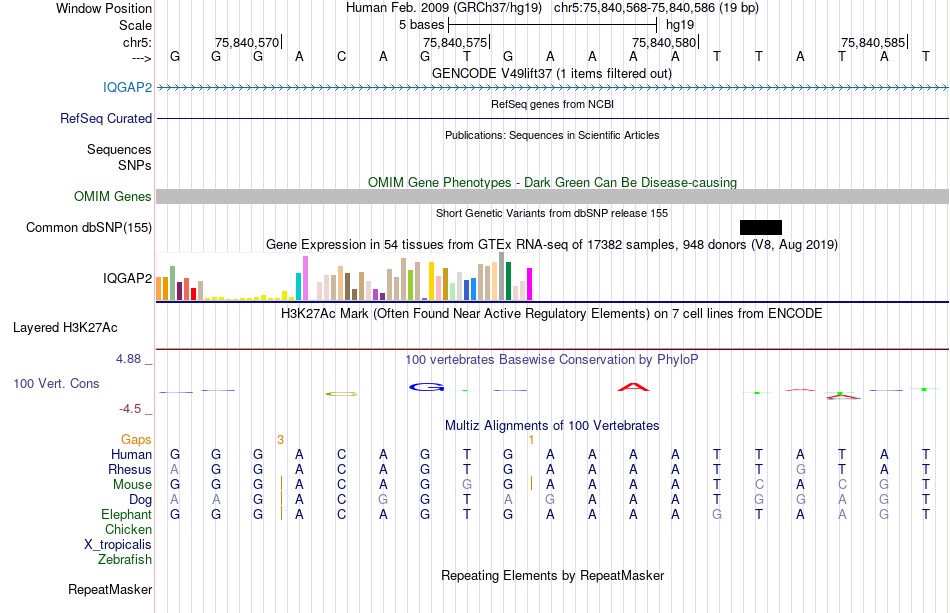The height and width of the screenshot is (613, 950).
Task: Click the Dog species label
Action: [x=140, y=500]
